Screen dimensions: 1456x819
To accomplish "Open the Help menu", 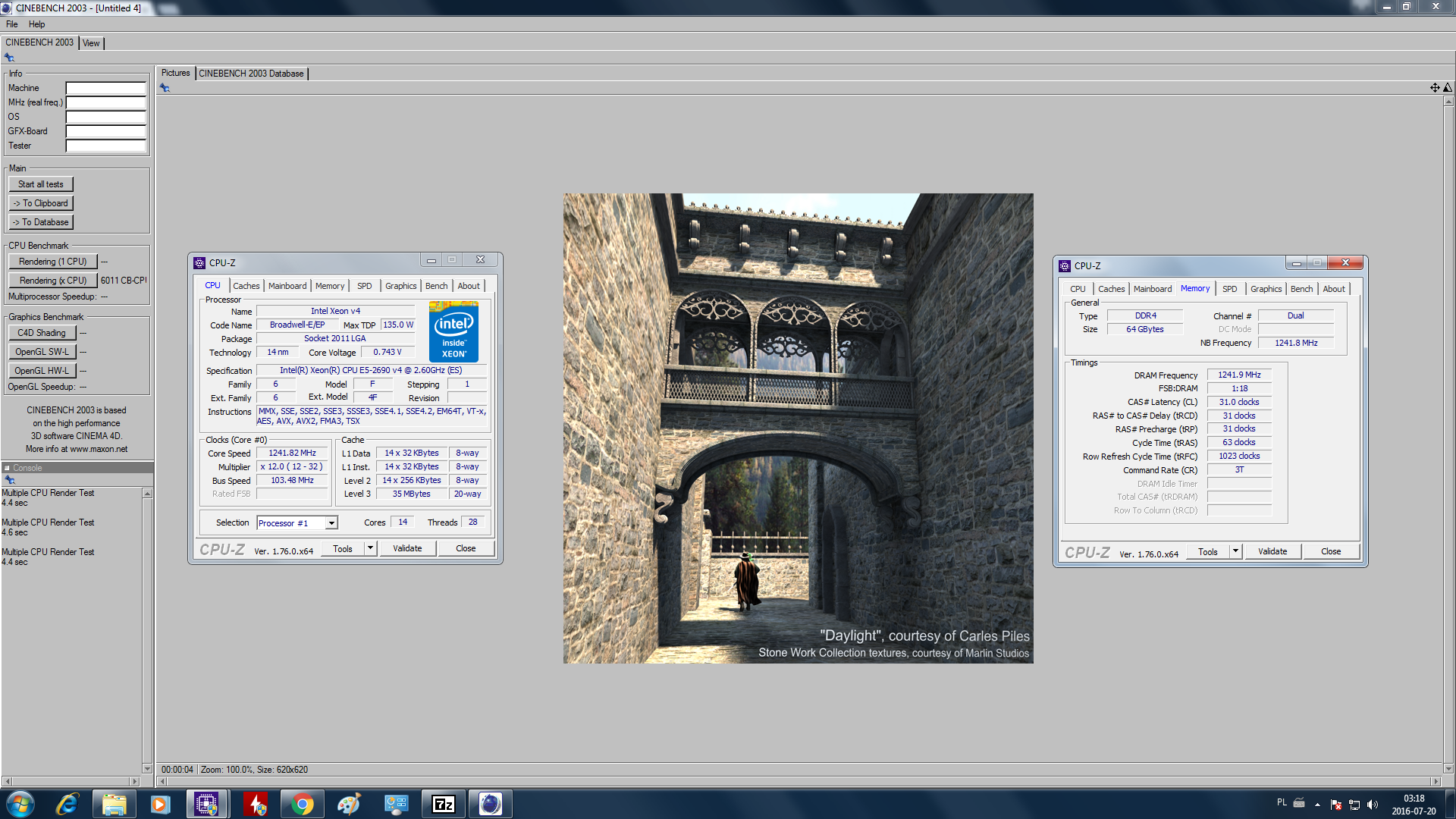I will pos(36,24).
